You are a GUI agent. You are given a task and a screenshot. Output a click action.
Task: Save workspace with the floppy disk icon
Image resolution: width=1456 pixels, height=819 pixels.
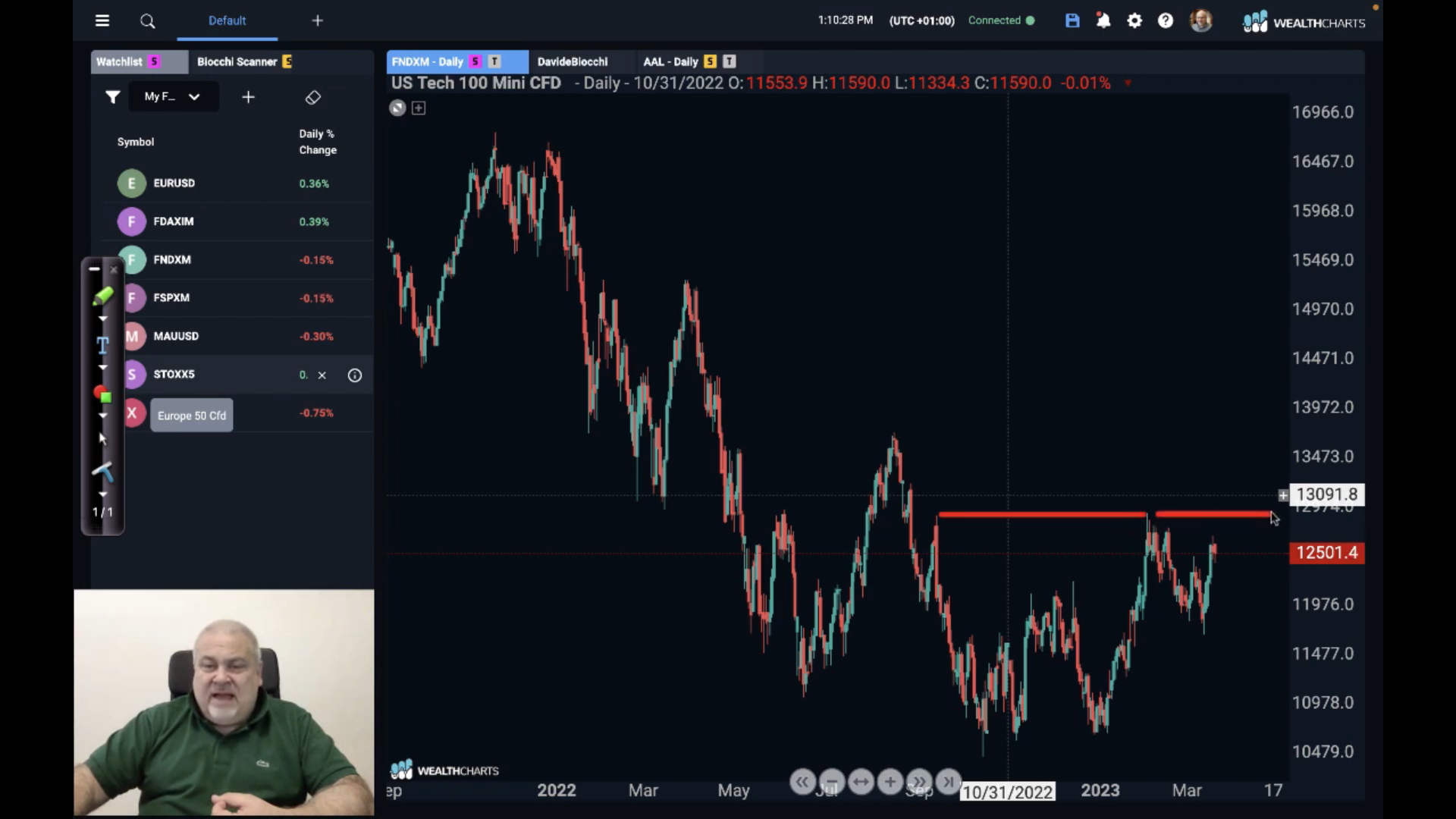tap(1072, 20)
